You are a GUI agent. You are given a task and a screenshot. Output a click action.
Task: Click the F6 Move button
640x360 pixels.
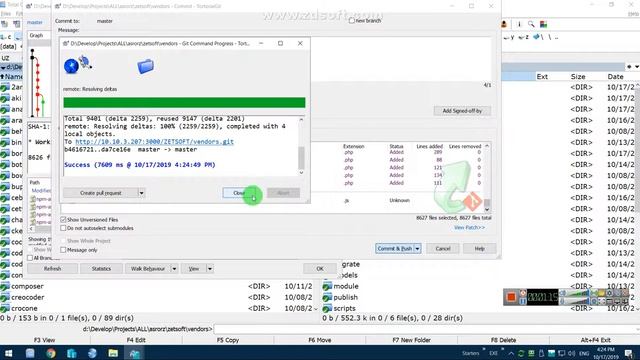coord(320,340)
